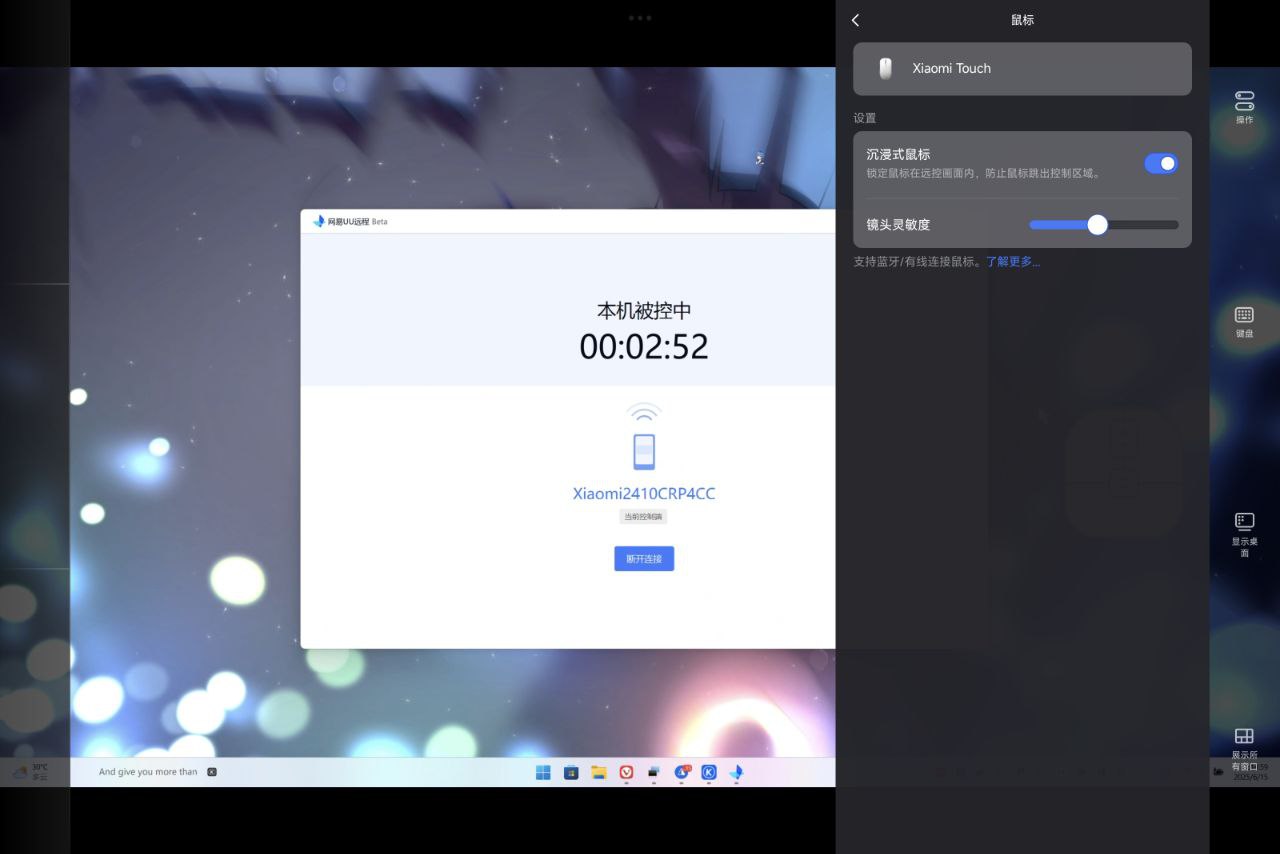This screenshot has width=1280, height=854.
Task: Click the close icon beside the lyrics text
Action: (x=212, y=772)
